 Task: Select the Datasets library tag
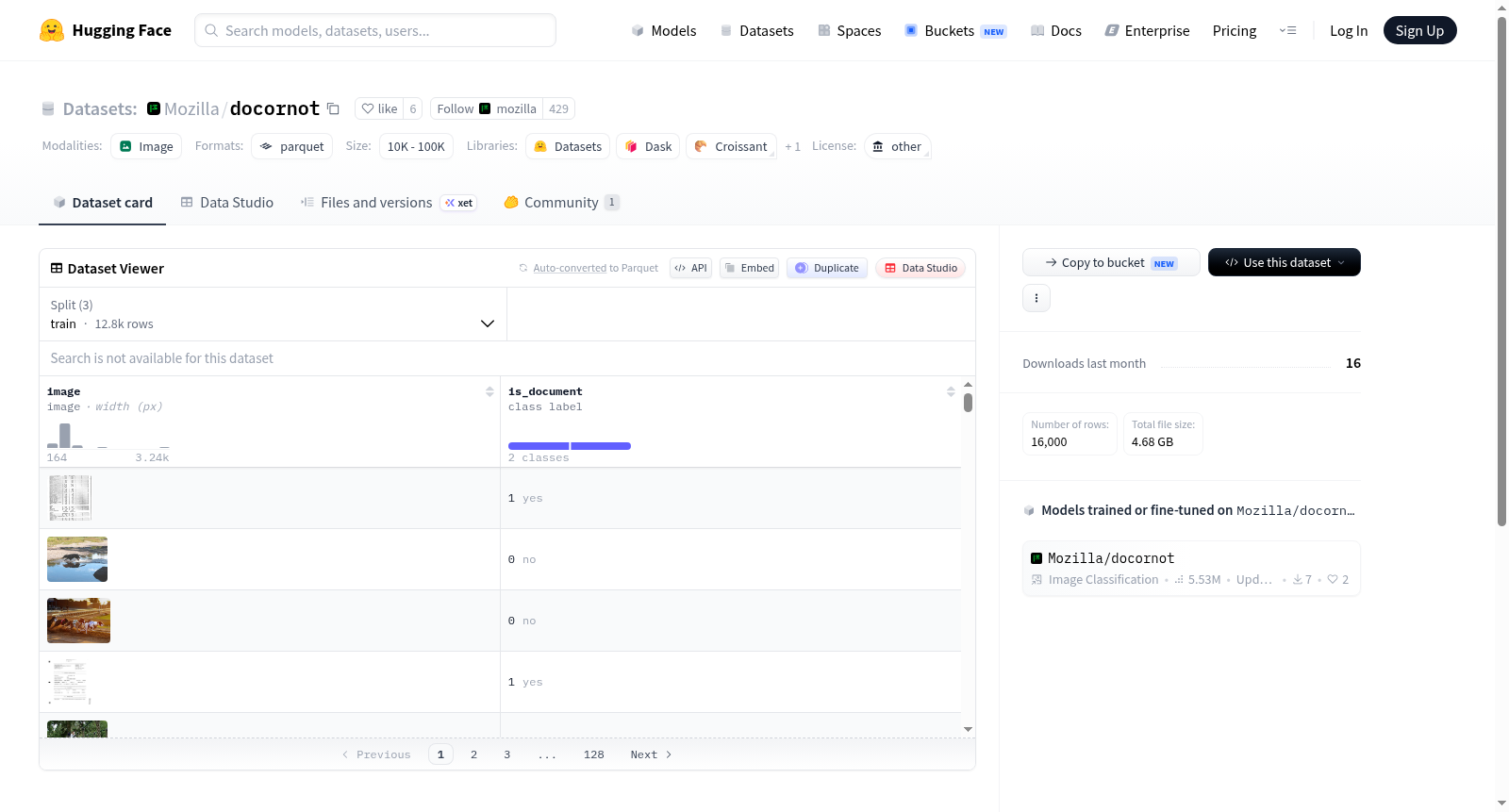[x=568, y=146]
